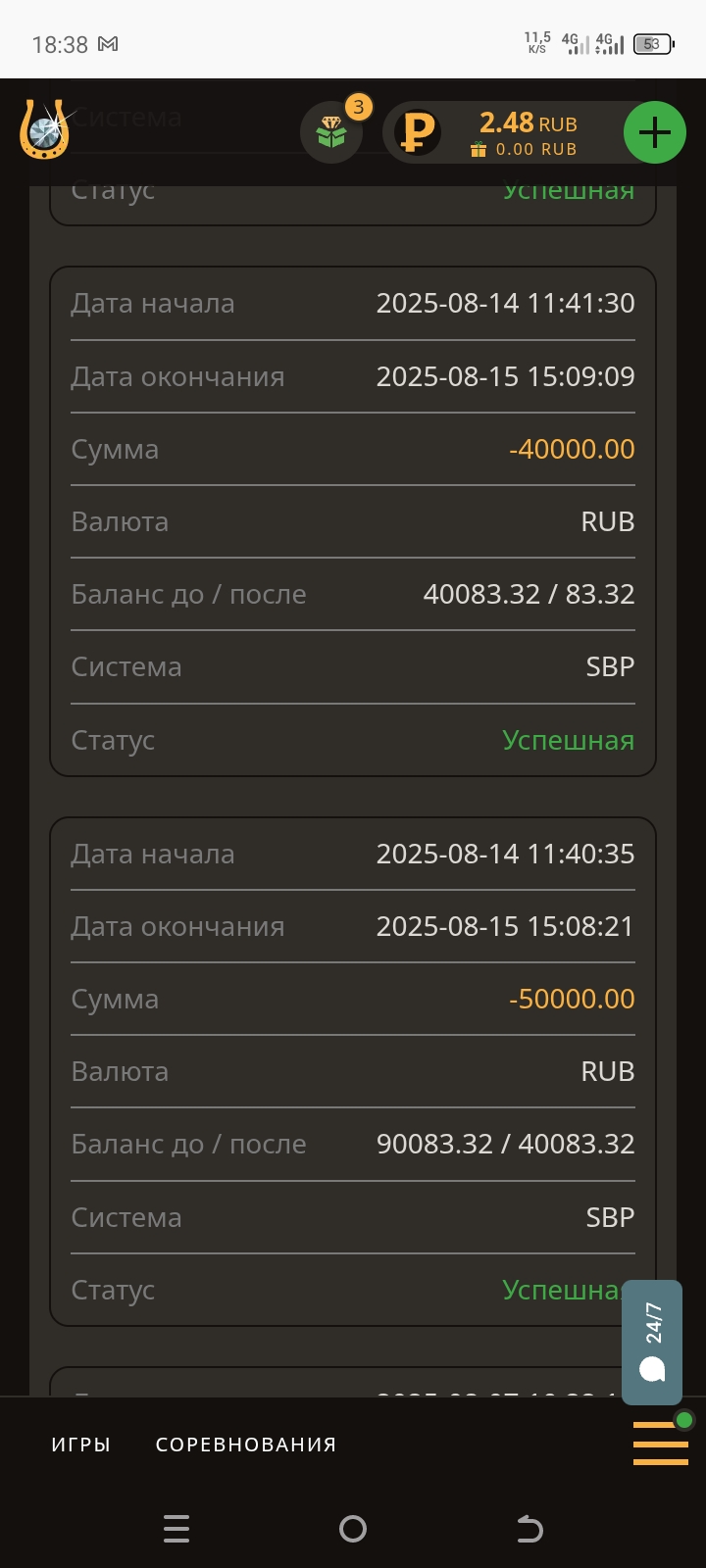Screen dimensions: 706x1568
Task: Tap the Android recent apps icon
Action: (x=176, y=1529)
